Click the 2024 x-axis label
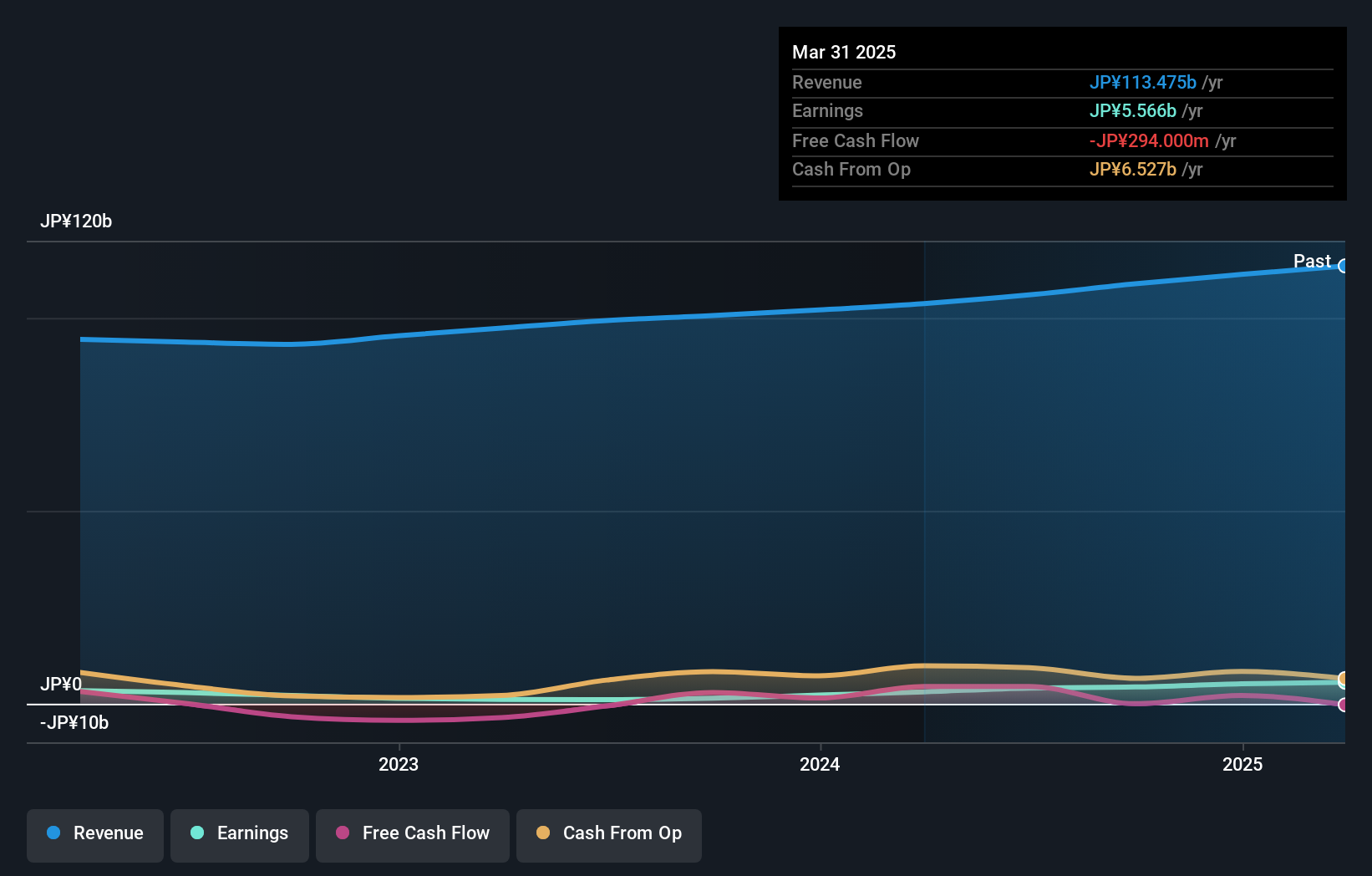Screen dimensions: 1372x876 click(x=820, y=764)
